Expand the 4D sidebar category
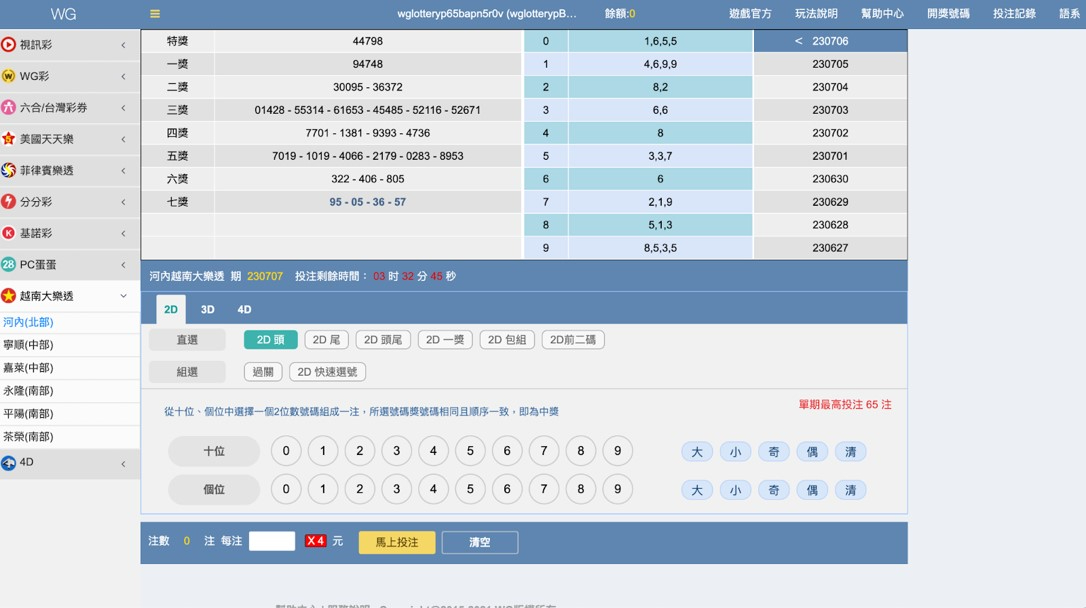Image resolution: width=1086 pixels, height=608 pixels. pyautogui.click(x=123, y=464)
